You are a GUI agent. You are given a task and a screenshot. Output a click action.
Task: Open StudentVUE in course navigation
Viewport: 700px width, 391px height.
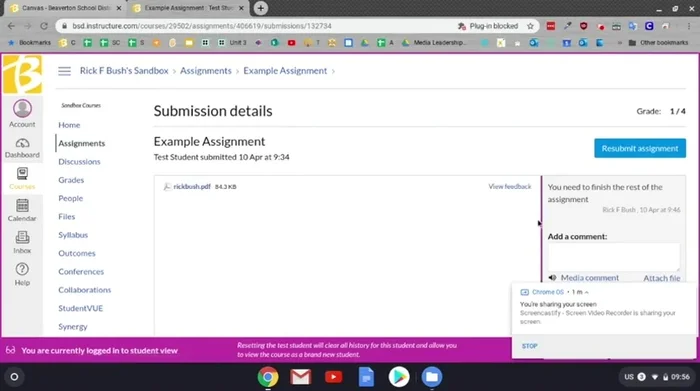coord(80,308)
